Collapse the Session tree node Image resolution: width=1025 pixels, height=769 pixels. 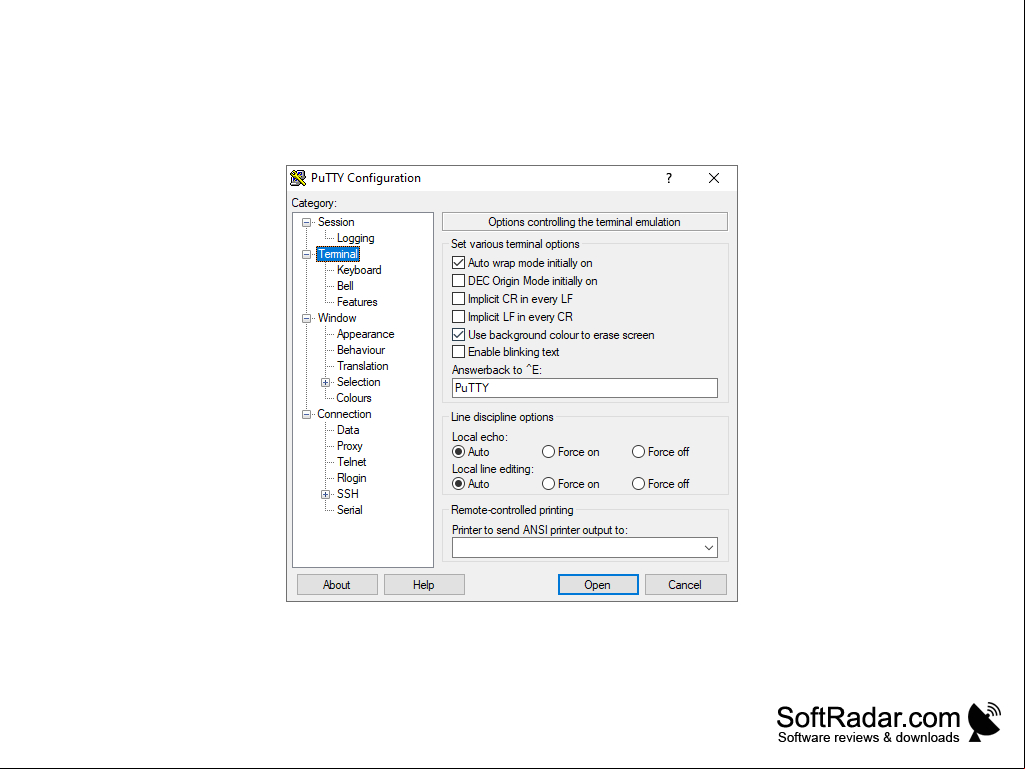click(306, 222)
